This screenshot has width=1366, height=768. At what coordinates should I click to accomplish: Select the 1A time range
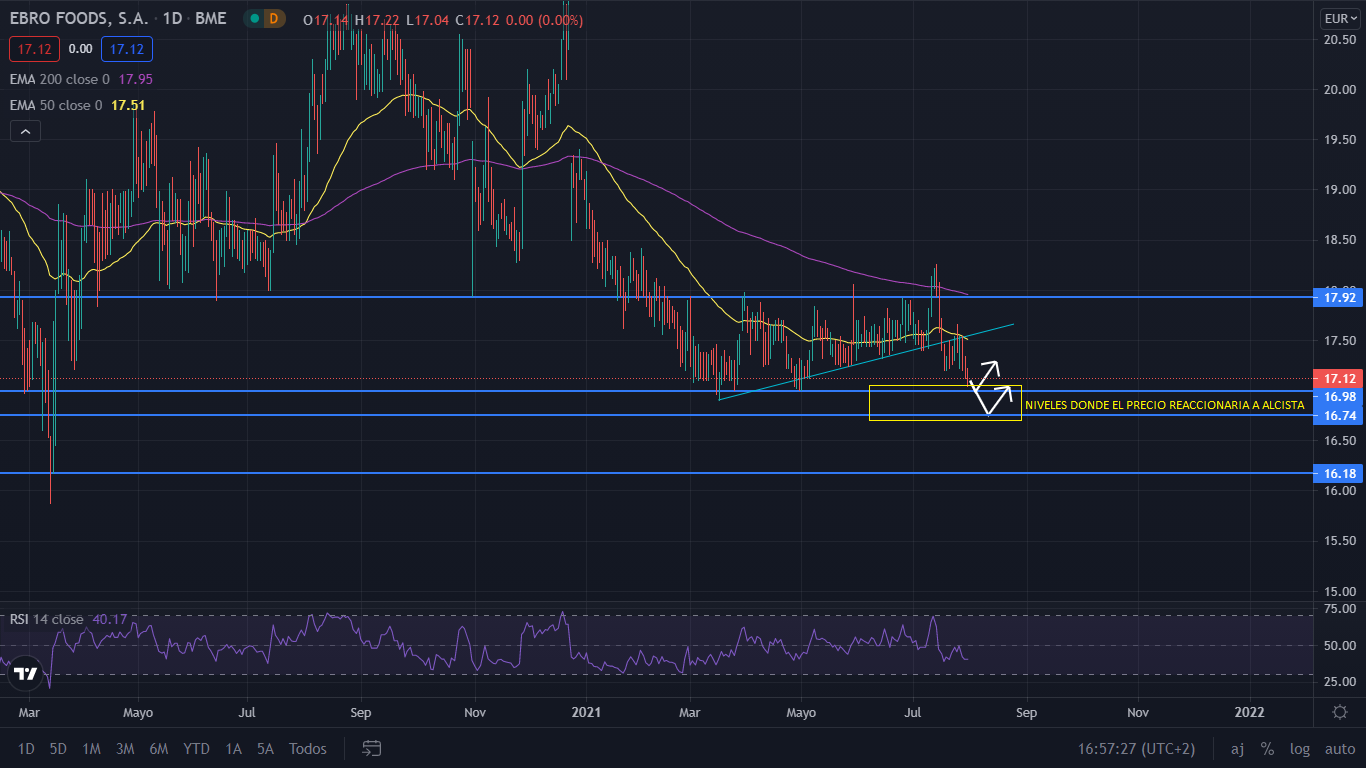[233, 748]
